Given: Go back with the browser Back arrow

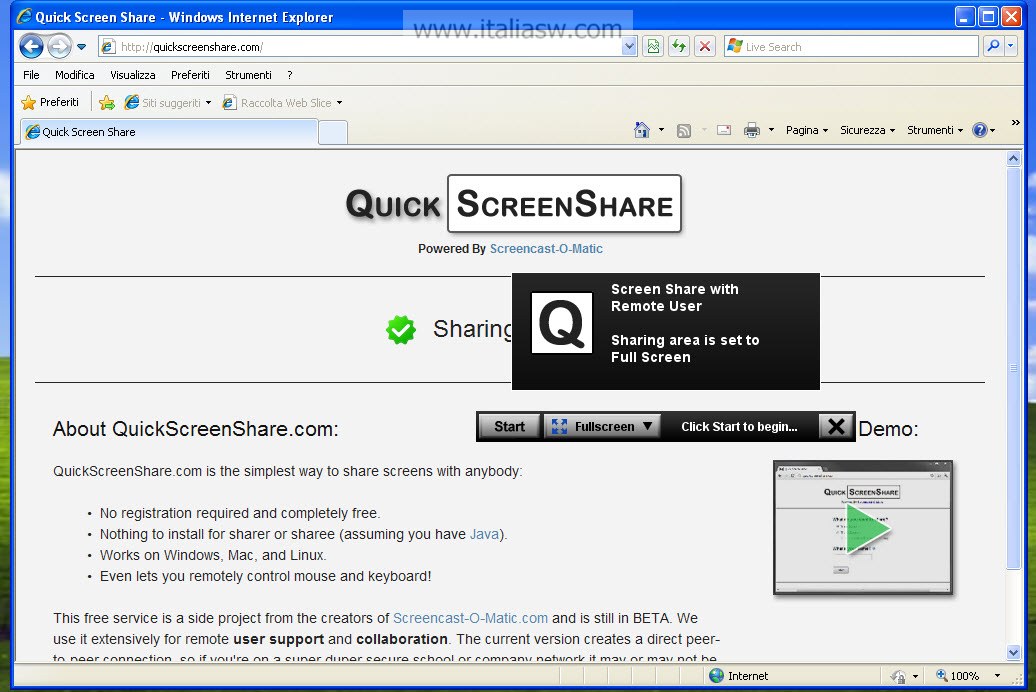Looking at the screenshot, I should point(31,46).
